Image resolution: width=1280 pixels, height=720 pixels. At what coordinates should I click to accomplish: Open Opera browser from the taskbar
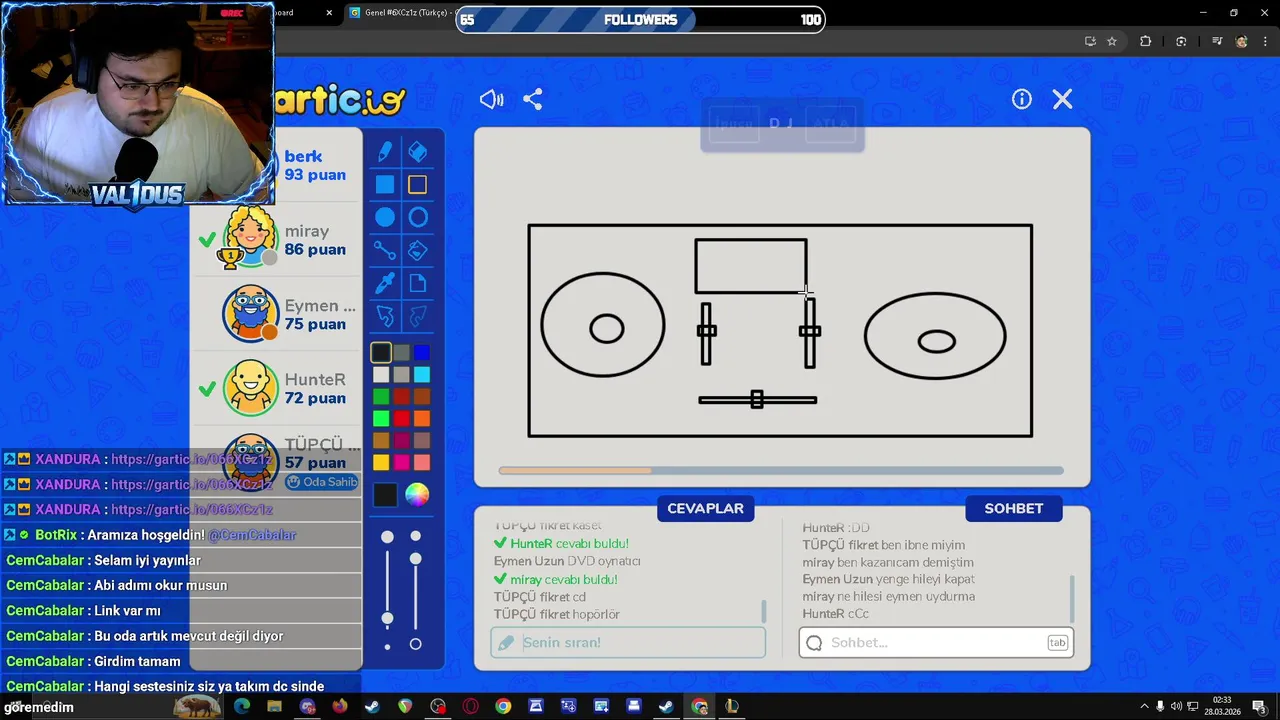click(x=470, y=707)
